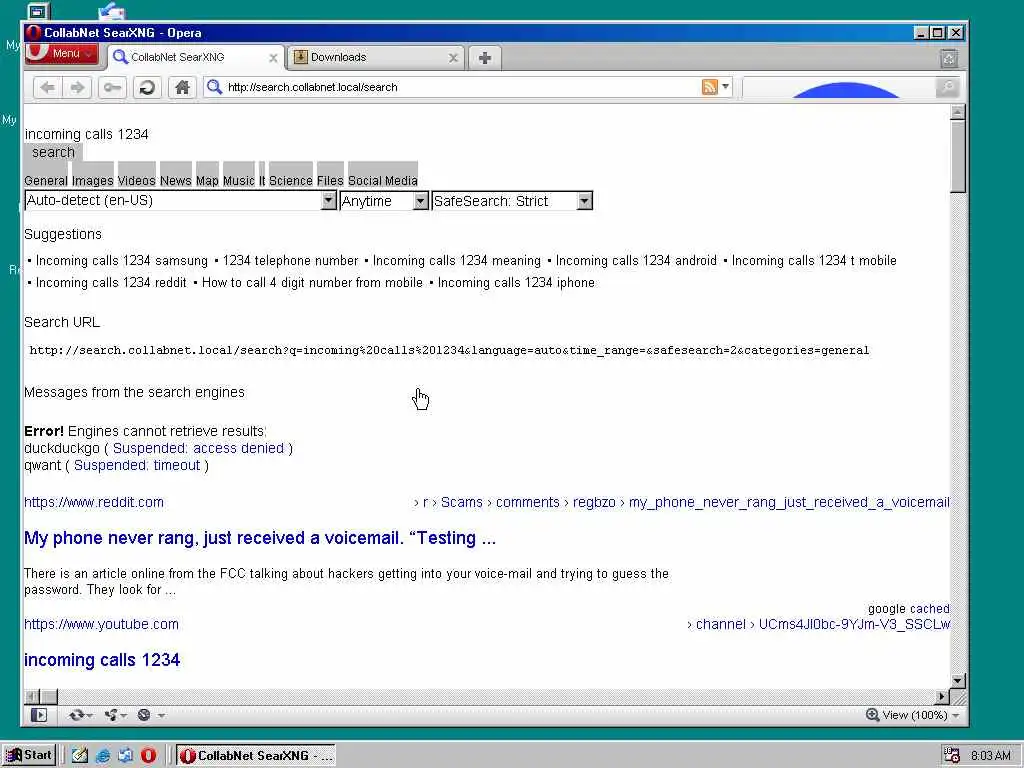This screenshot has width=1024, height=768.
Task: Open the closed tabs trash icon
Action: pos(949,58)
